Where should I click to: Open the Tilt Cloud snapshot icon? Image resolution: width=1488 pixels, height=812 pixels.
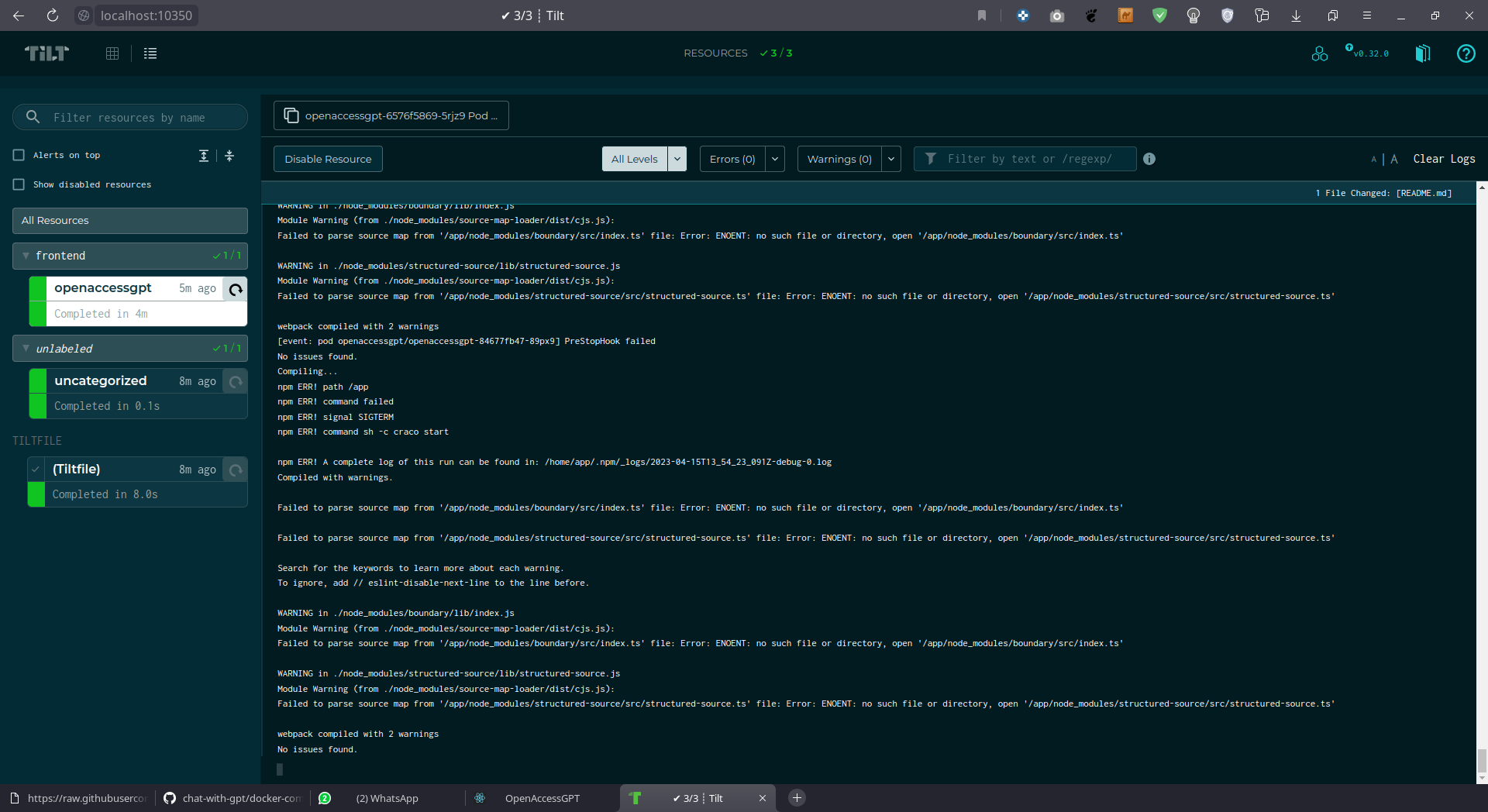coord(1319,53)
